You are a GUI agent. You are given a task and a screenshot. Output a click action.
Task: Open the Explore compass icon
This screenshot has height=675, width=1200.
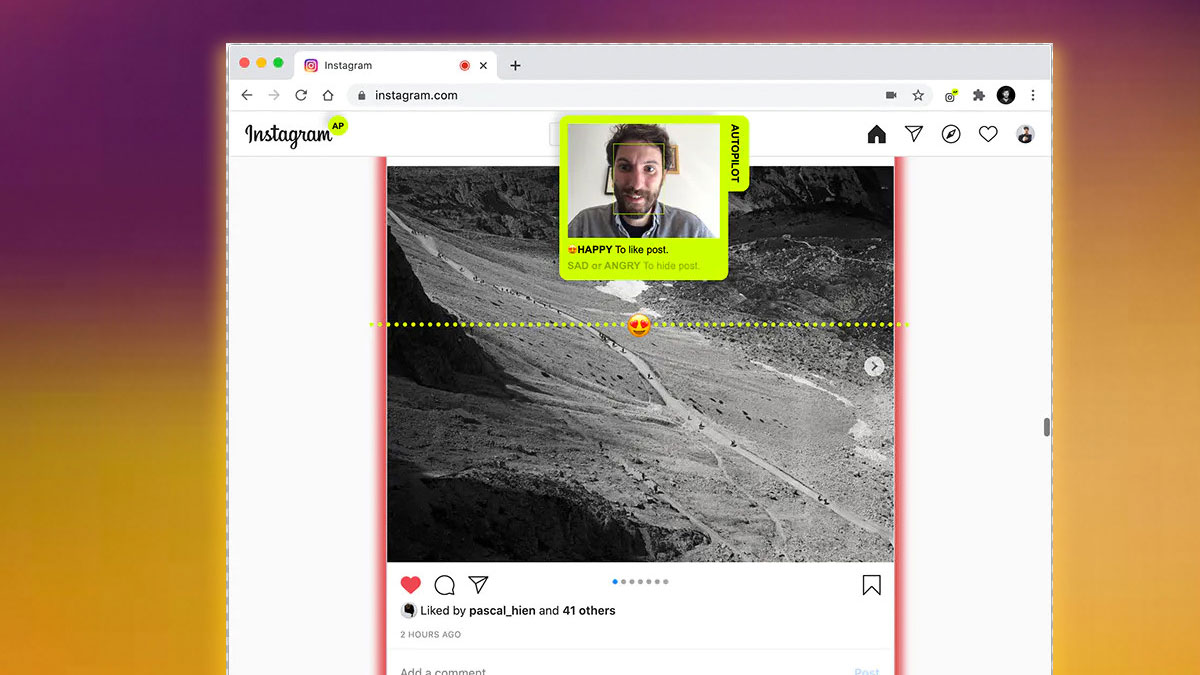tap(951, 134)
